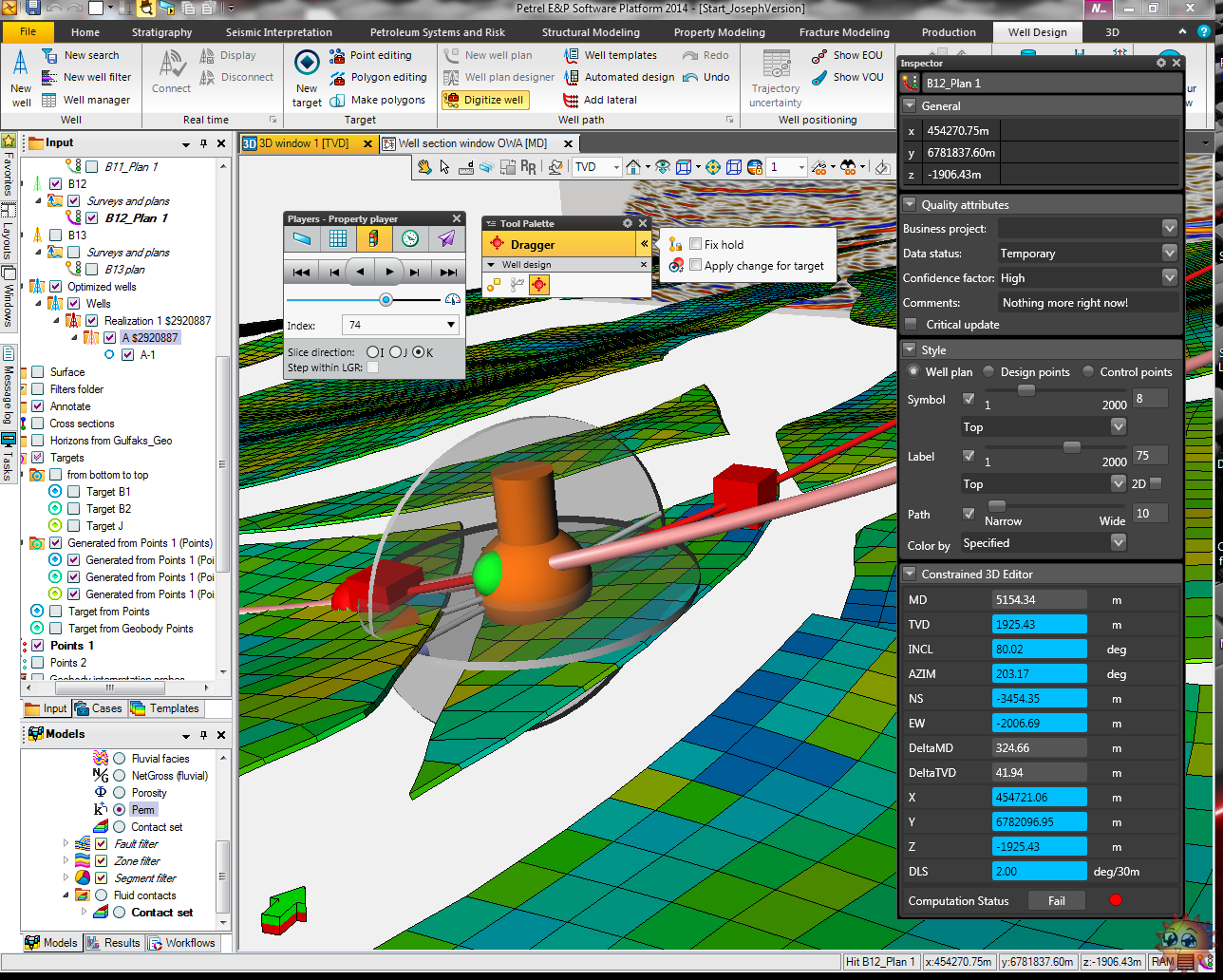Viewport: 1223px width, 980px height.
Task: Switch to the Results panel tab
Action: 114,943
